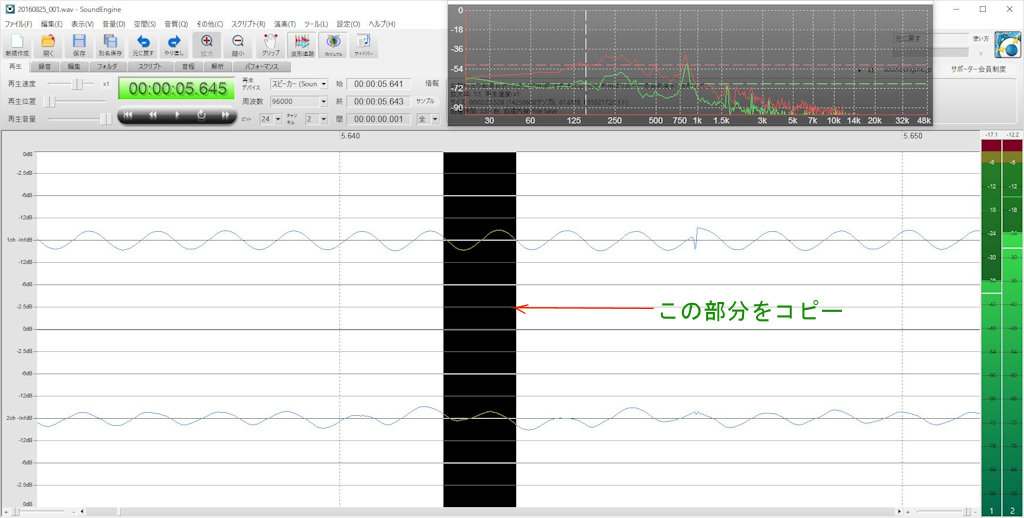1024x518 pixels.
Task: Open the 音質(Q) menu
Action: click(x=176, y=24)
